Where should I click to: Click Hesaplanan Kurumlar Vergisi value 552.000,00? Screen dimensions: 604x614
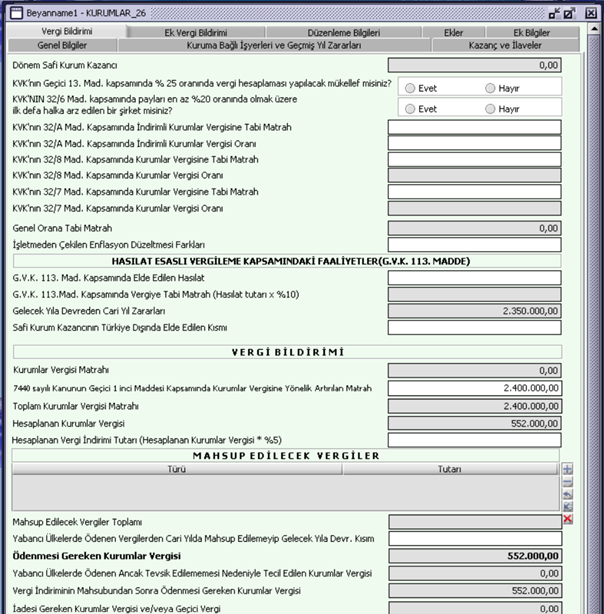click(474, 423)
